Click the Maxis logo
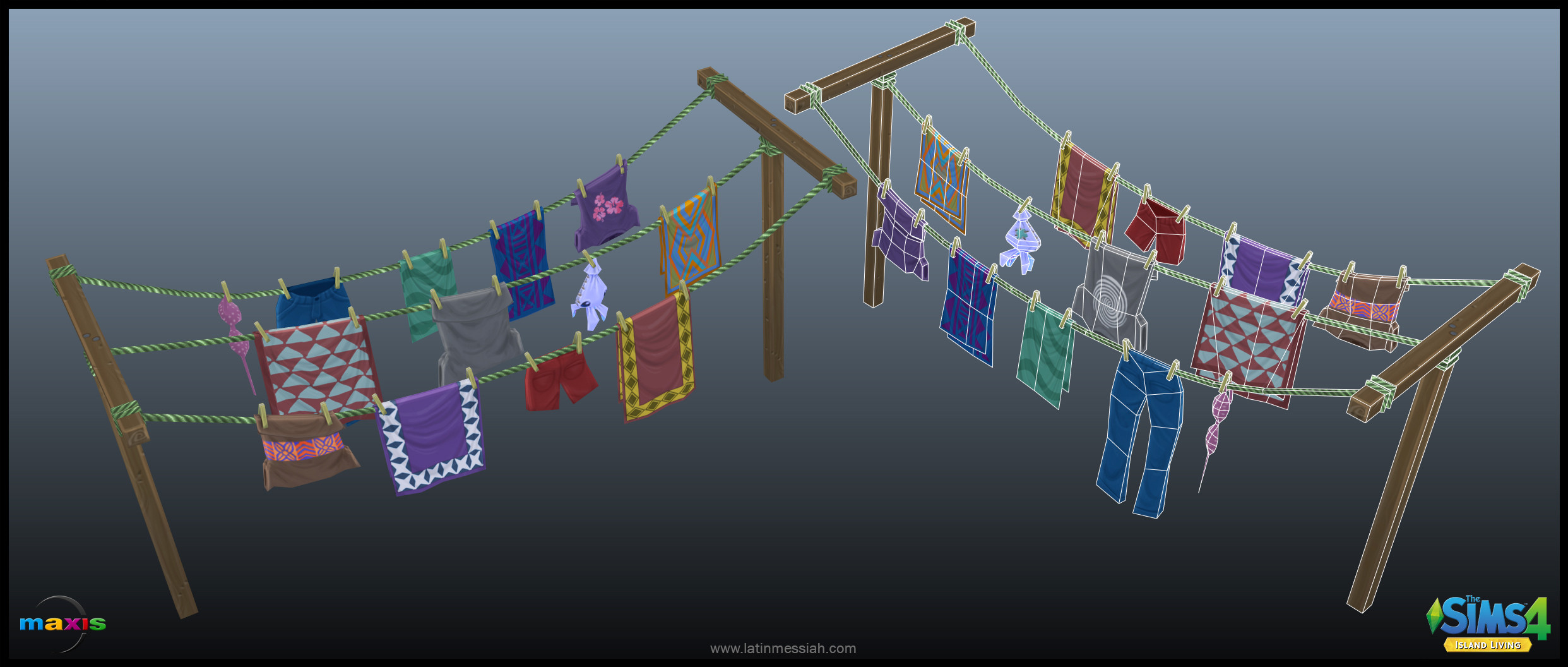Viewport: 1568px width, 667px height. click(62, 623)
